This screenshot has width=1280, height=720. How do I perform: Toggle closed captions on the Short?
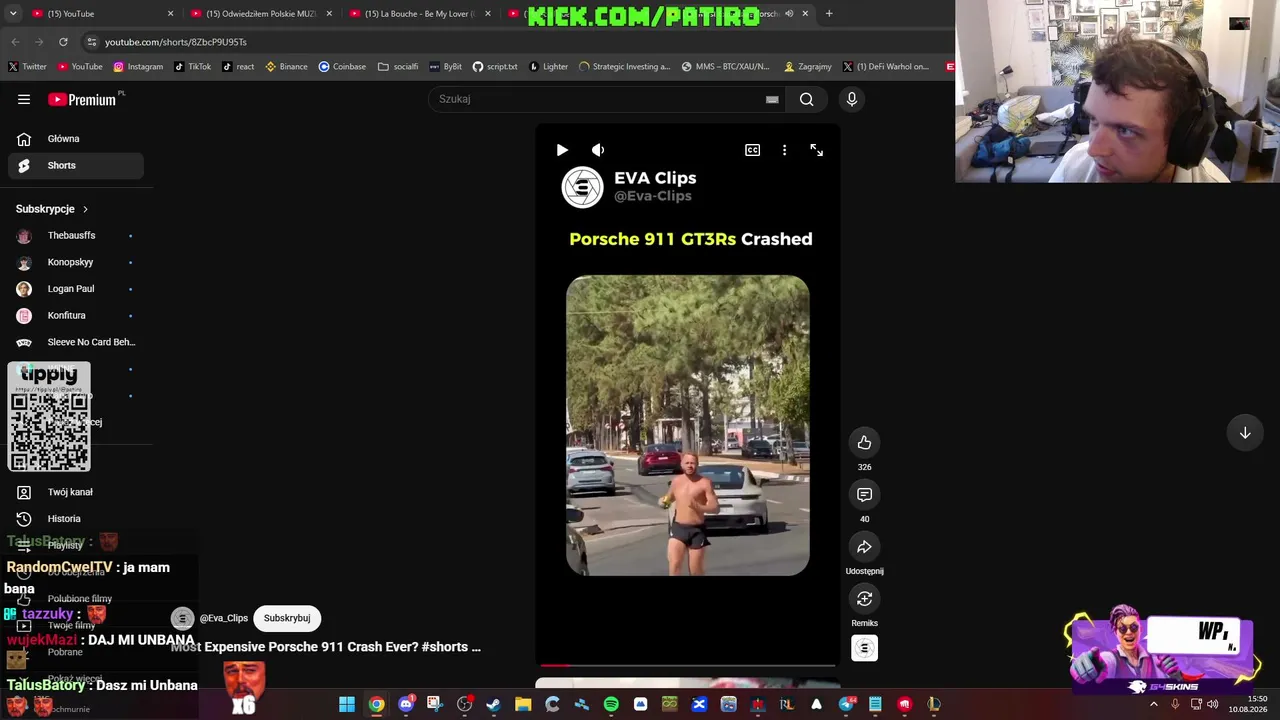pyautogui.click(x=752, y=150)
